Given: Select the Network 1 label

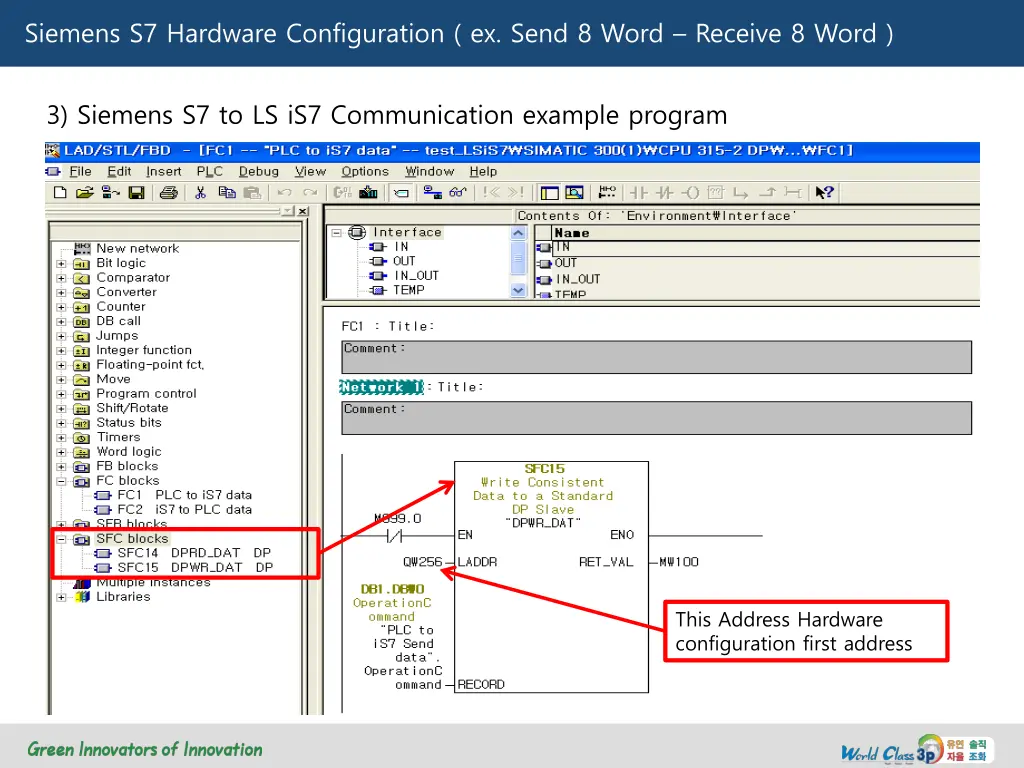Looking at the screenshot, I should [x=381, y=387].
